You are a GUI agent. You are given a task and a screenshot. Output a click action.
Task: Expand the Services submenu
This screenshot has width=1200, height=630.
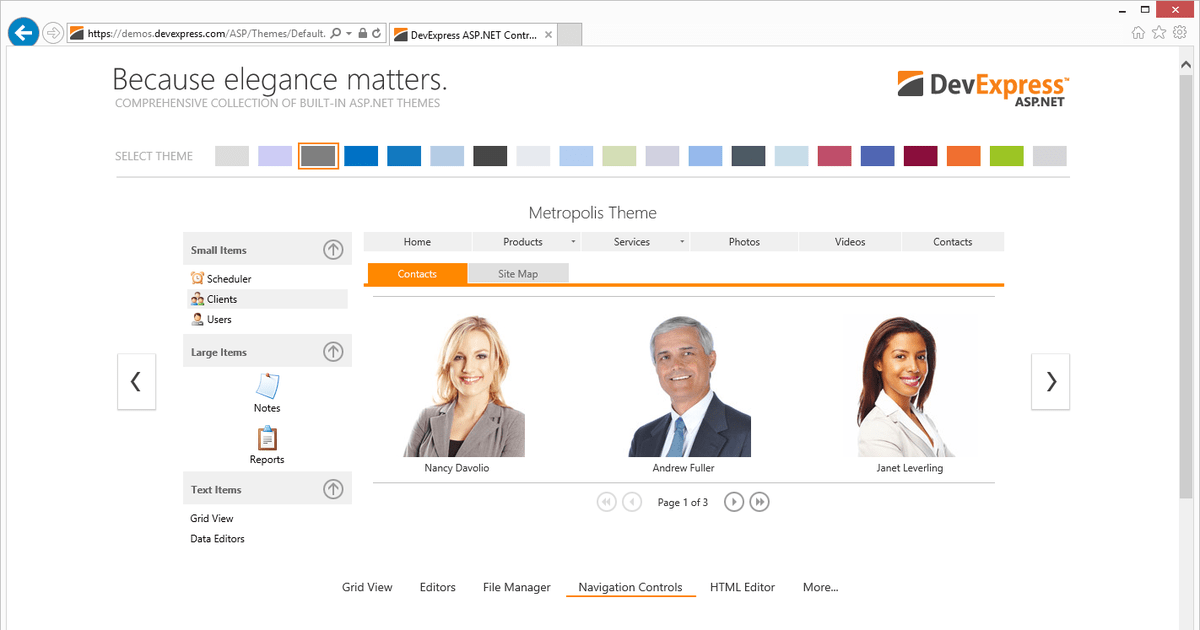pyautogui.click(x=682, y=241)
